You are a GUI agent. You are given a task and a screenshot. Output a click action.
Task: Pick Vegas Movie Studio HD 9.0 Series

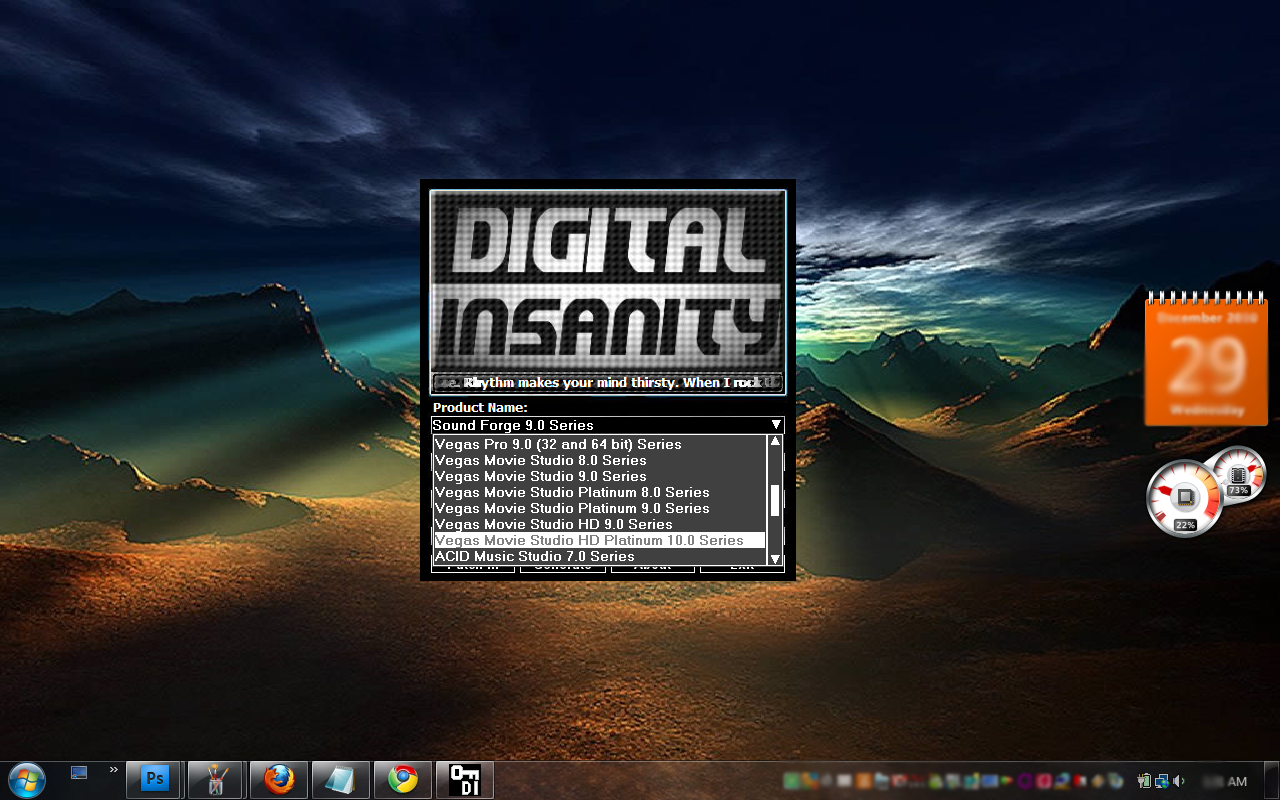point(599,524)
